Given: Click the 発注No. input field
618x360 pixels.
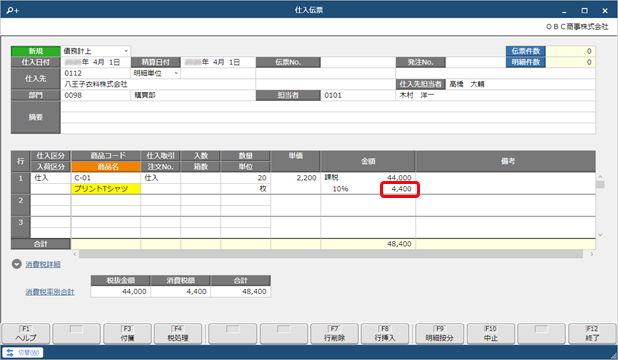Looking at the screenshot, I should pos(475,62).
